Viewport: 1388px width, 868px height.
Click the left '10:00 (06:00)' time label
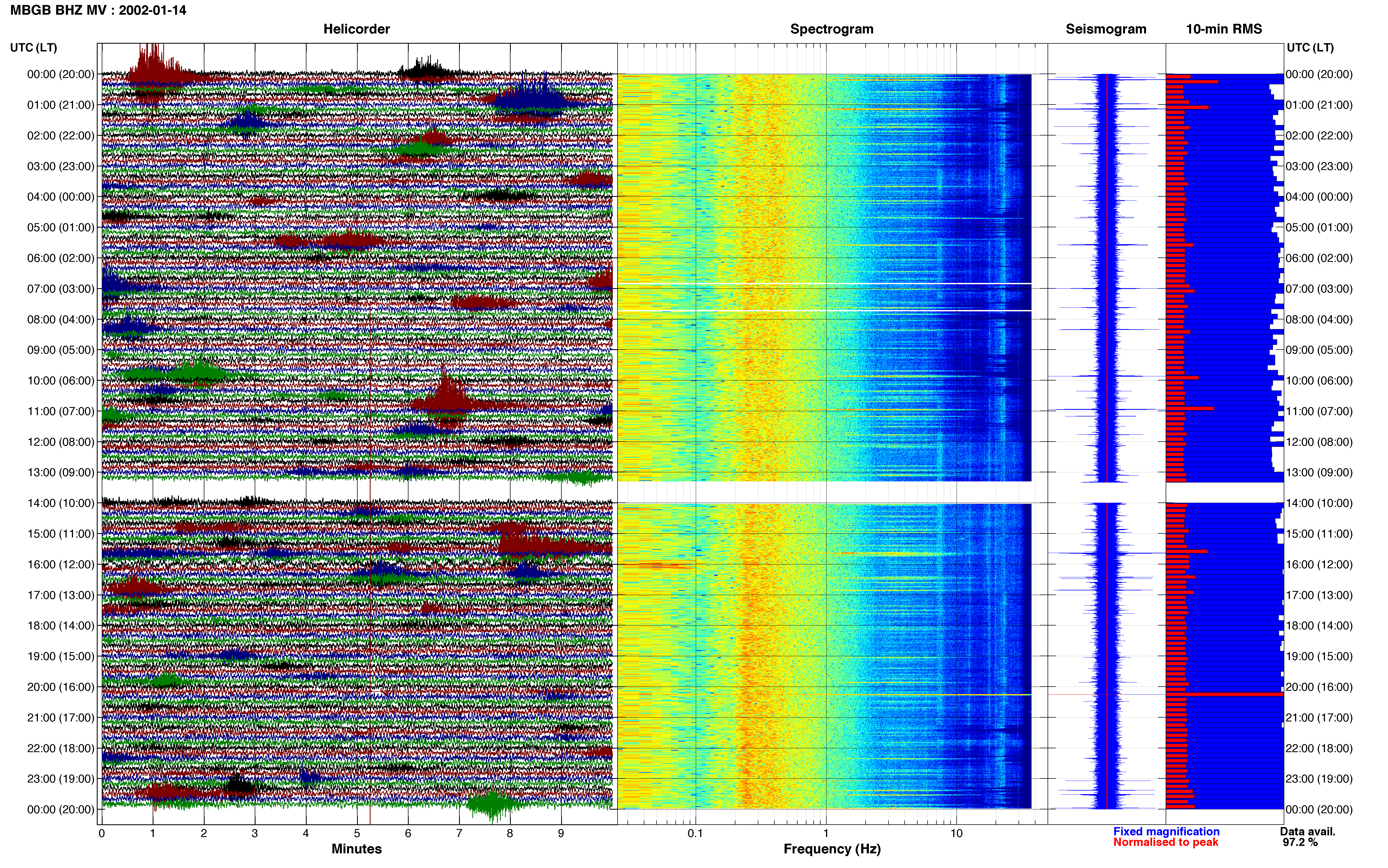point(61,380)
